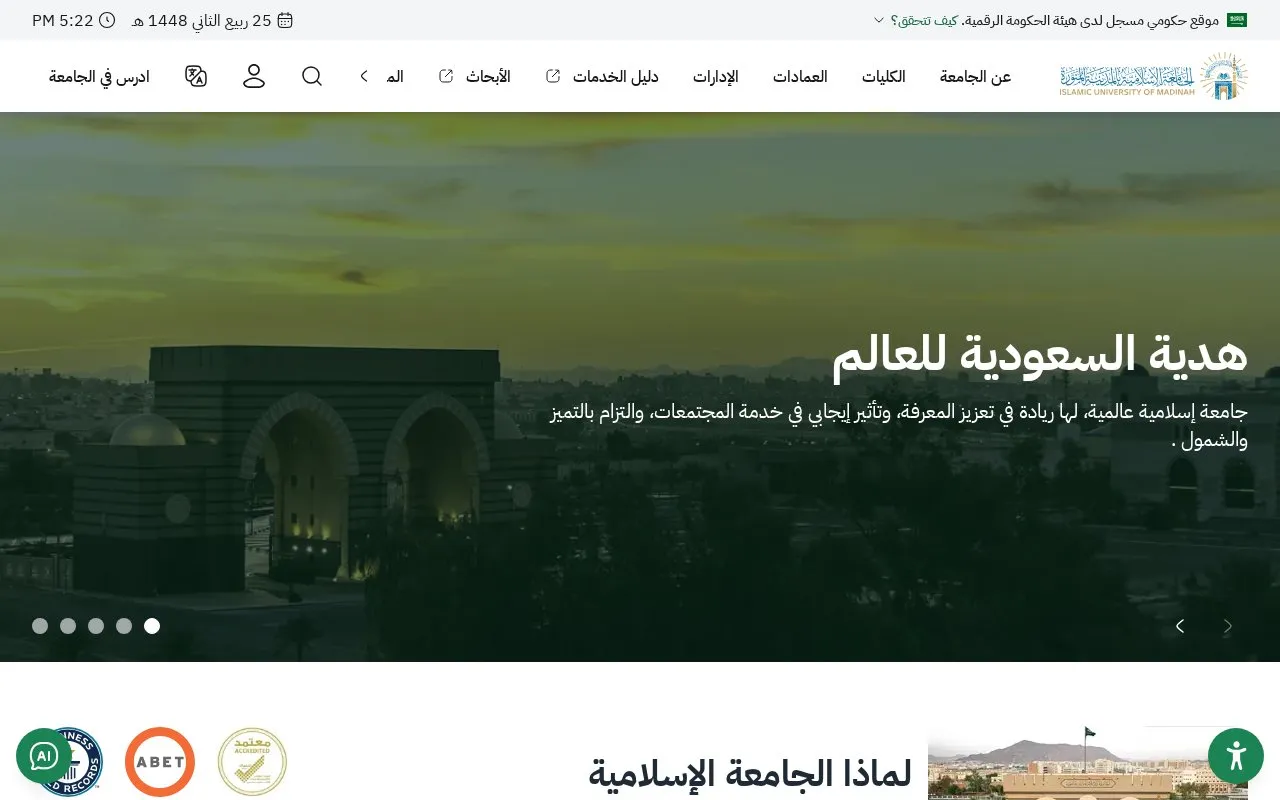The image size is (1280, 800).
Task: Select the active first carousel dot
Action: coord(152,626)
